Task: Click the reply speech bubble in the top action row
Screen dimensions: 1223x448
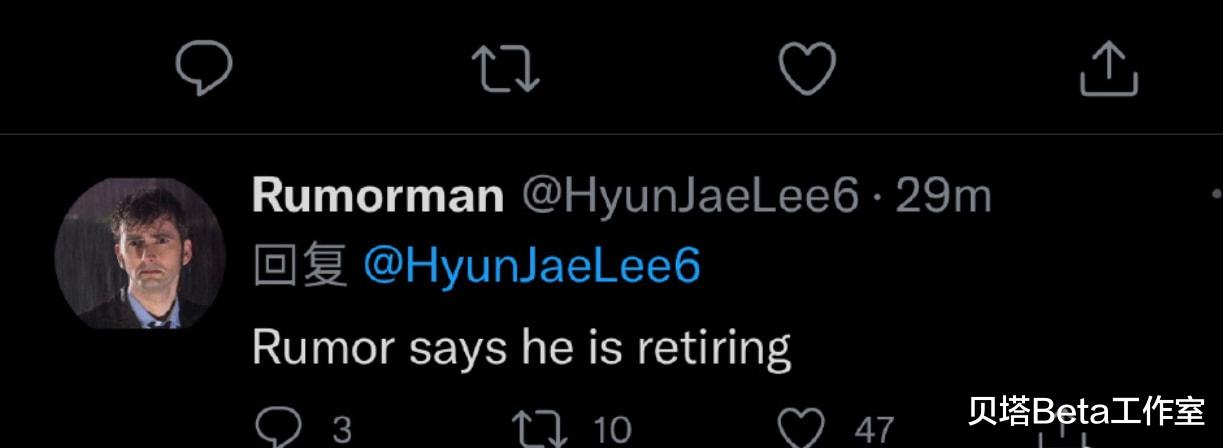Action: pos(204,68)
